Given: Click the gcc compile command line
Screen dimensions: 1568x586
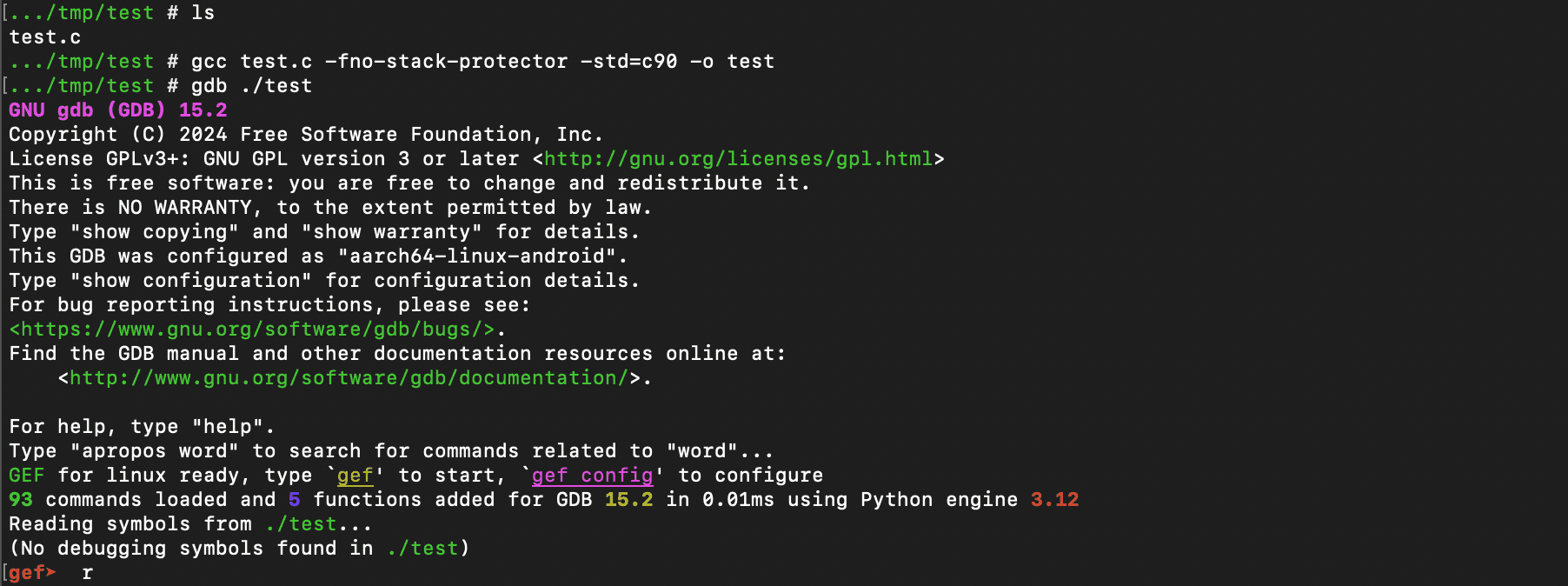Looking at the screenshot, I should point(482,62).
